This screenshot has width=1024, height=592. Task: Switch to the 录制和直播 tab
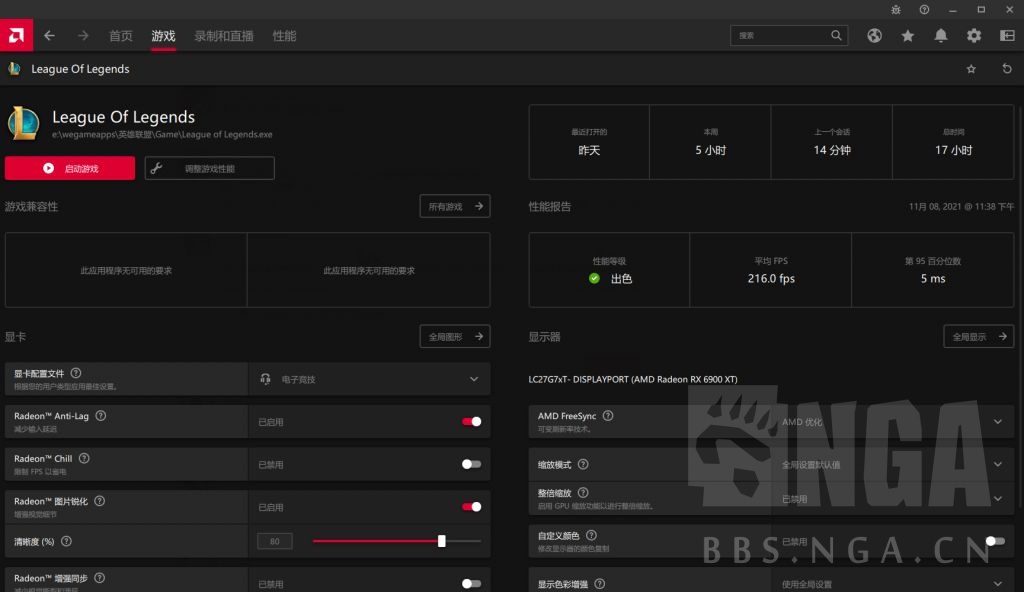coord(227,35)
